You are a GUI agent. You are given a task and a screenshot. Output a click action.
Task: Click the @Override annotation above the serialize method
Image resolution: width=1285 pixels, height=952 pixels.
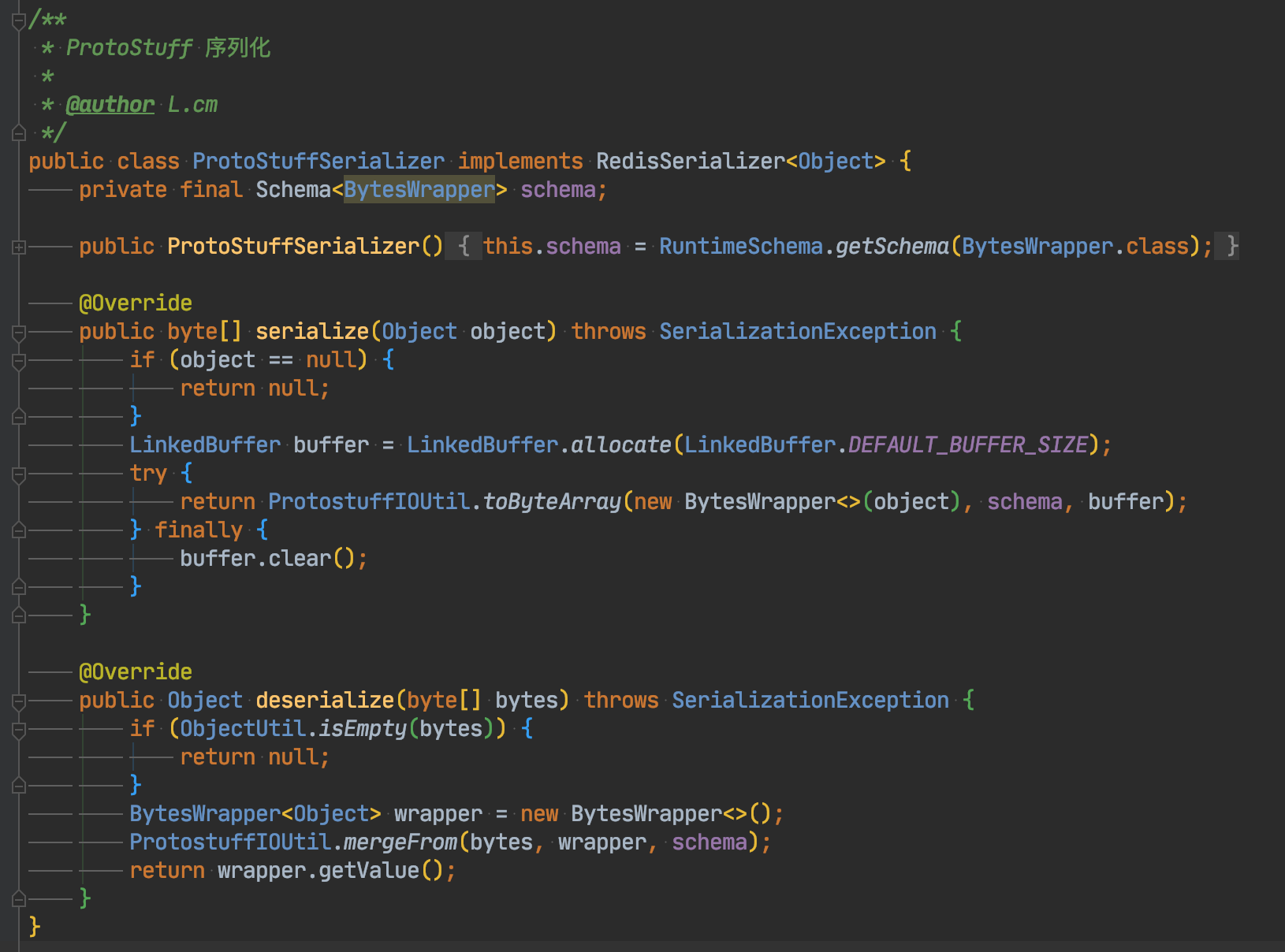136,303
